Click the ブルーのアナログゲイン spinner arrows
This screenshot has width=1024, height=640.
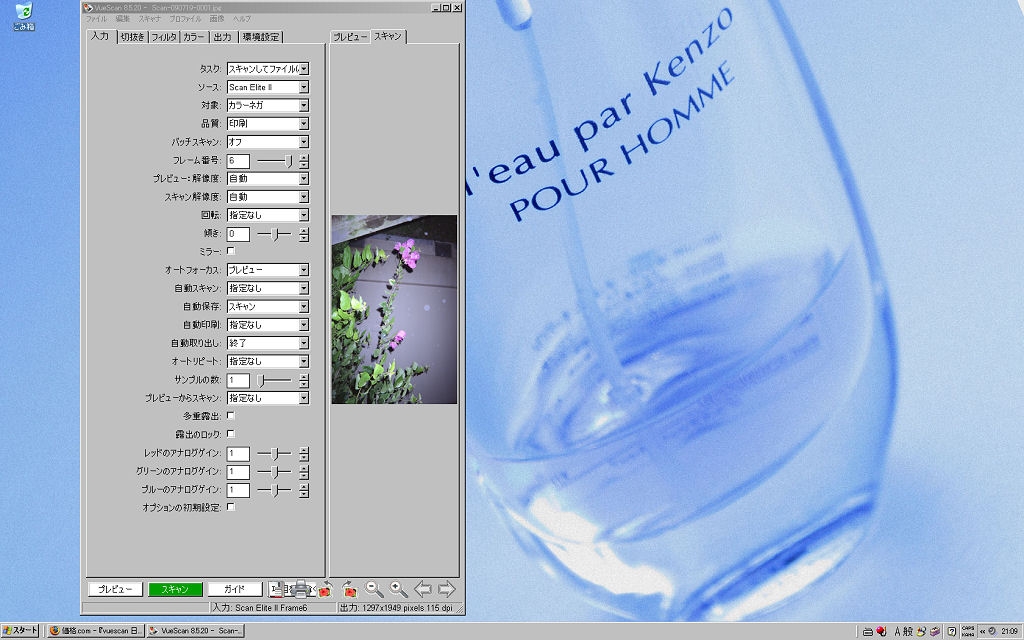click(x=304, y=490)
